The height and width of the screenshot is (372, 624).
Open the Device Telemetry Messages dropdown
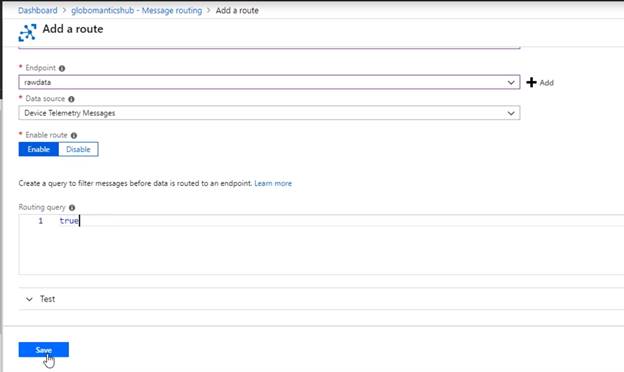pos(269,113)
